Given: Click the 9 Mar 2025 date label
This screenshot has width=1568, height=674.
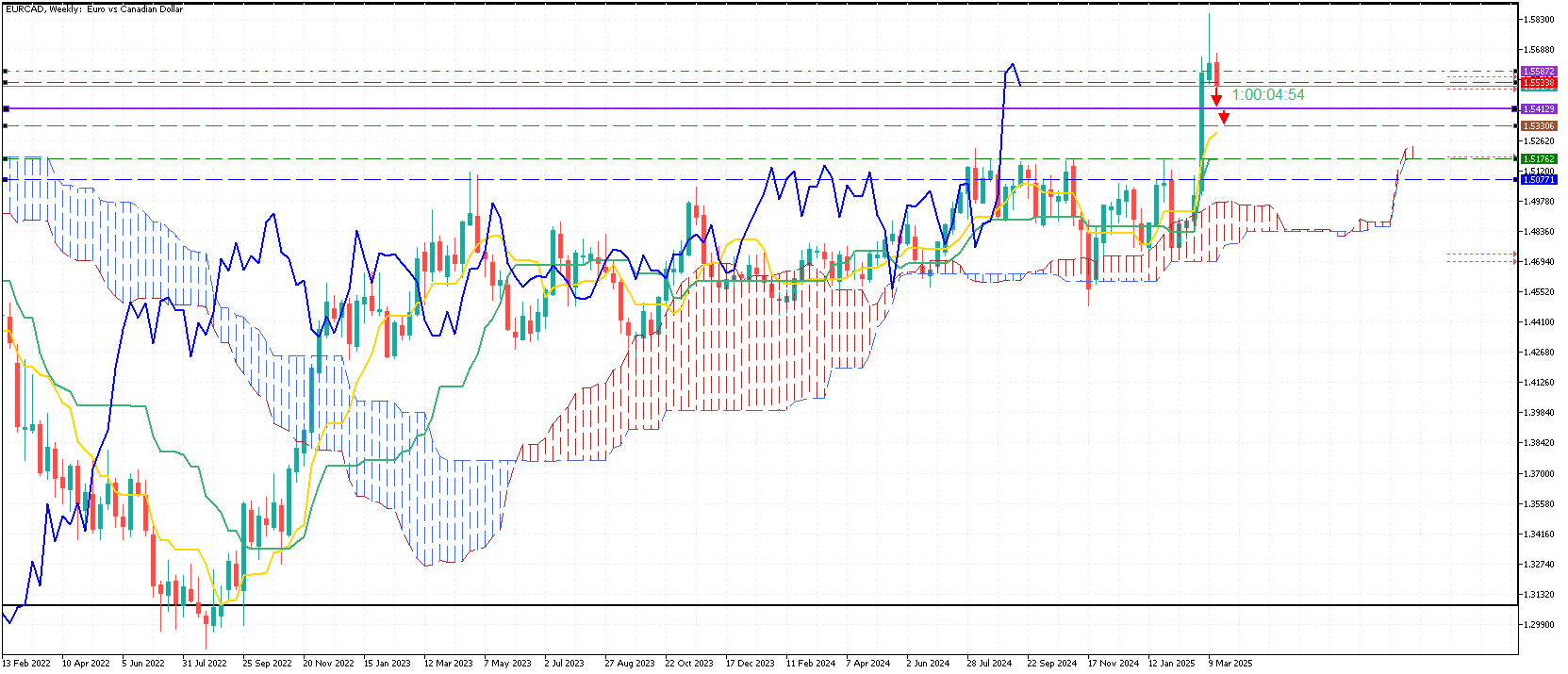Looking at the screenshot, I should coord(1230,663).
